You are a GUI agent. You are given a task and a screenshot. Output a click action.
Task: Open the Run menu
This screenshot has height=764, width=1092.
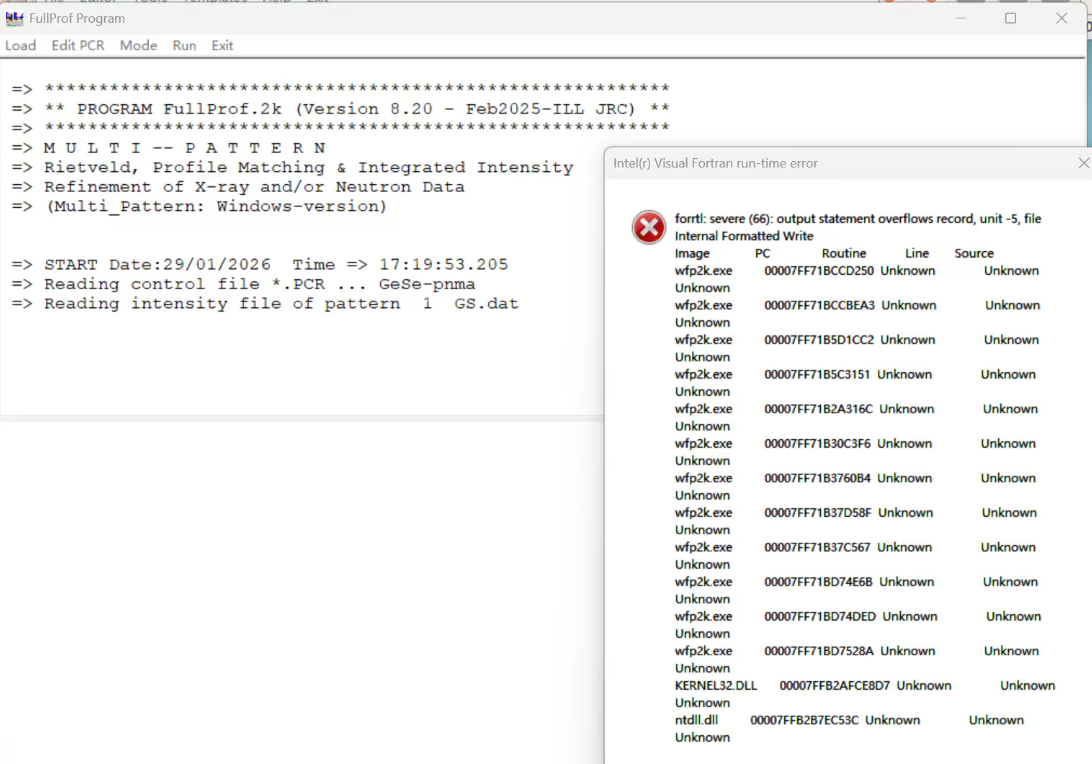tap(185, 45)
